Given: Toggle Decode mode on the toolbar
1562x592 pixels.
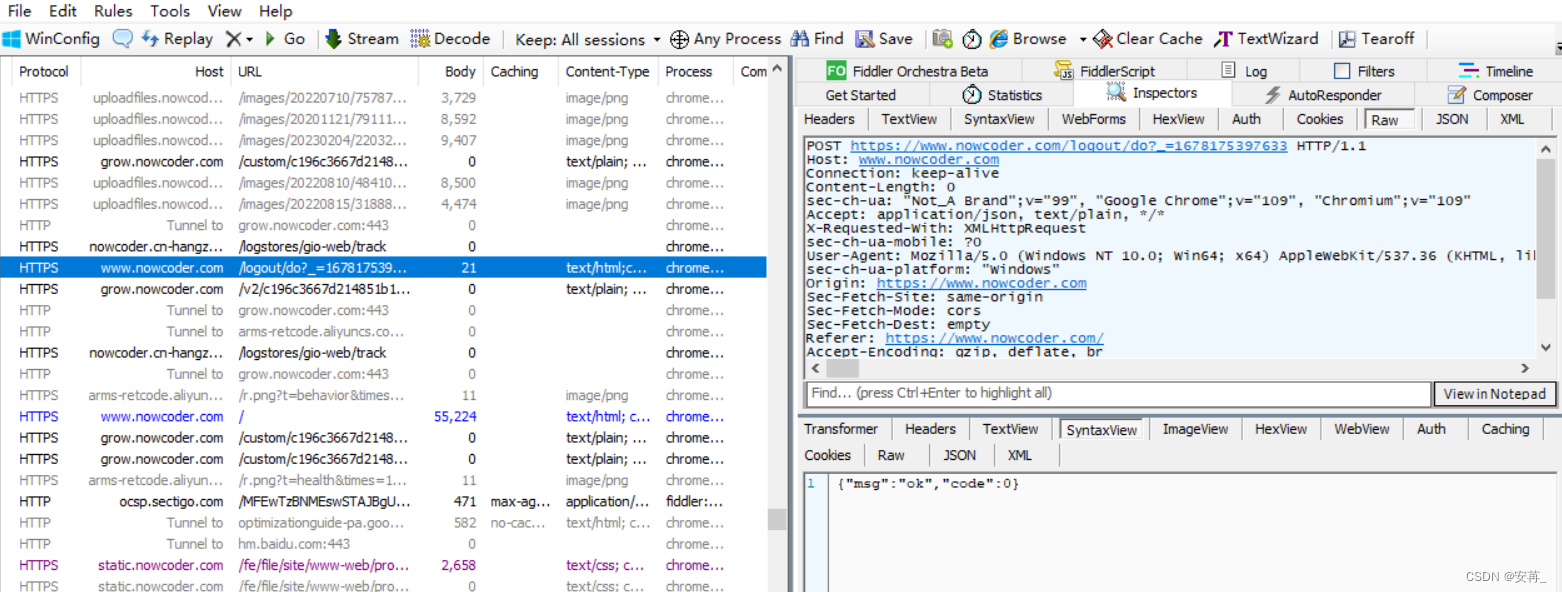Looking at the screenshot, I should (450, 39).
